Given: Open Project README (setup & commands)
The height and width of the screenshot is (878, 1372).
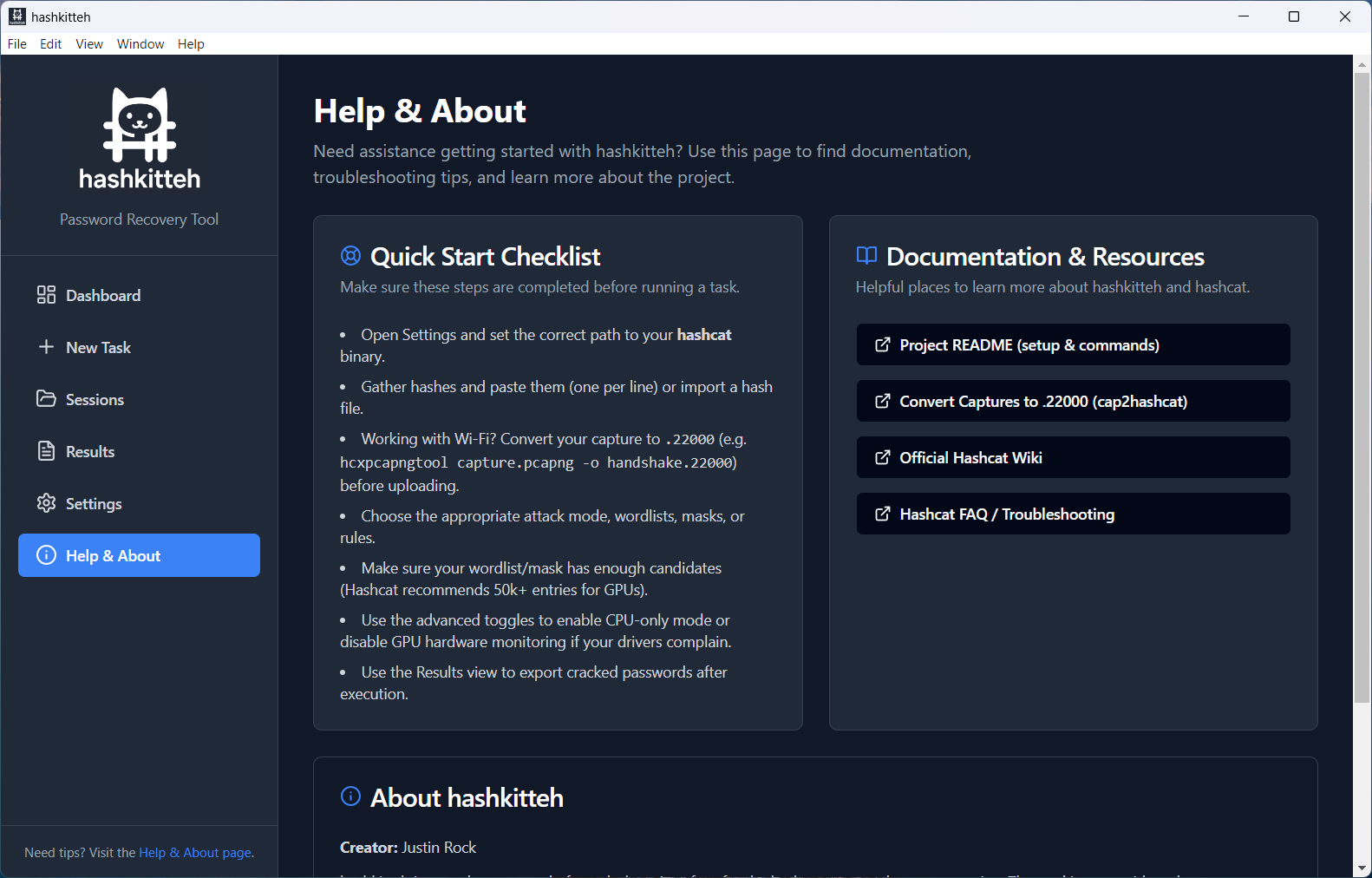Looking at the screenshot, I should [x=1073, y=345].
